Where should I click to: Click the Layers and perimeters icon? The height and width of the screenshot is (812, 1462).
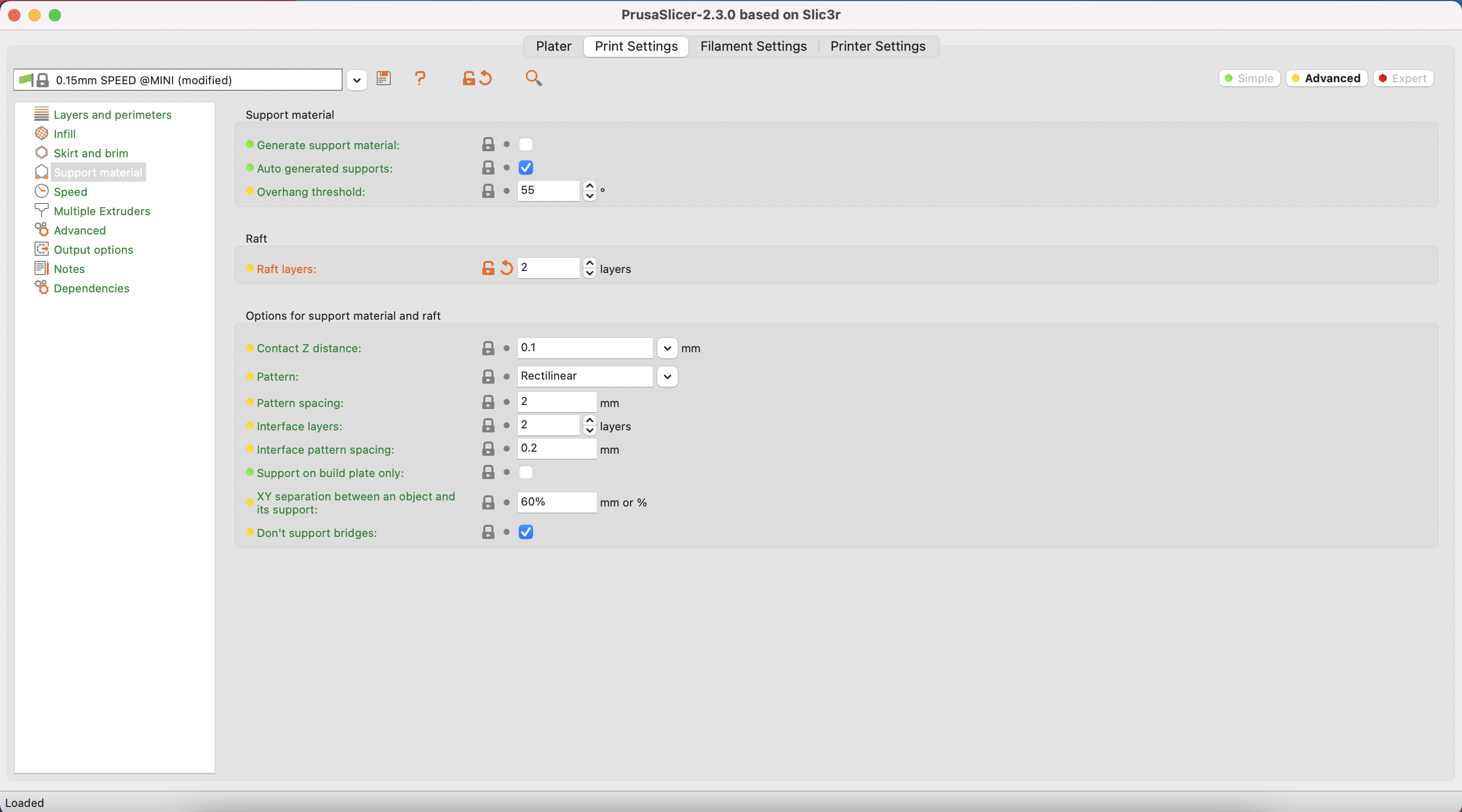pos(41,114)
